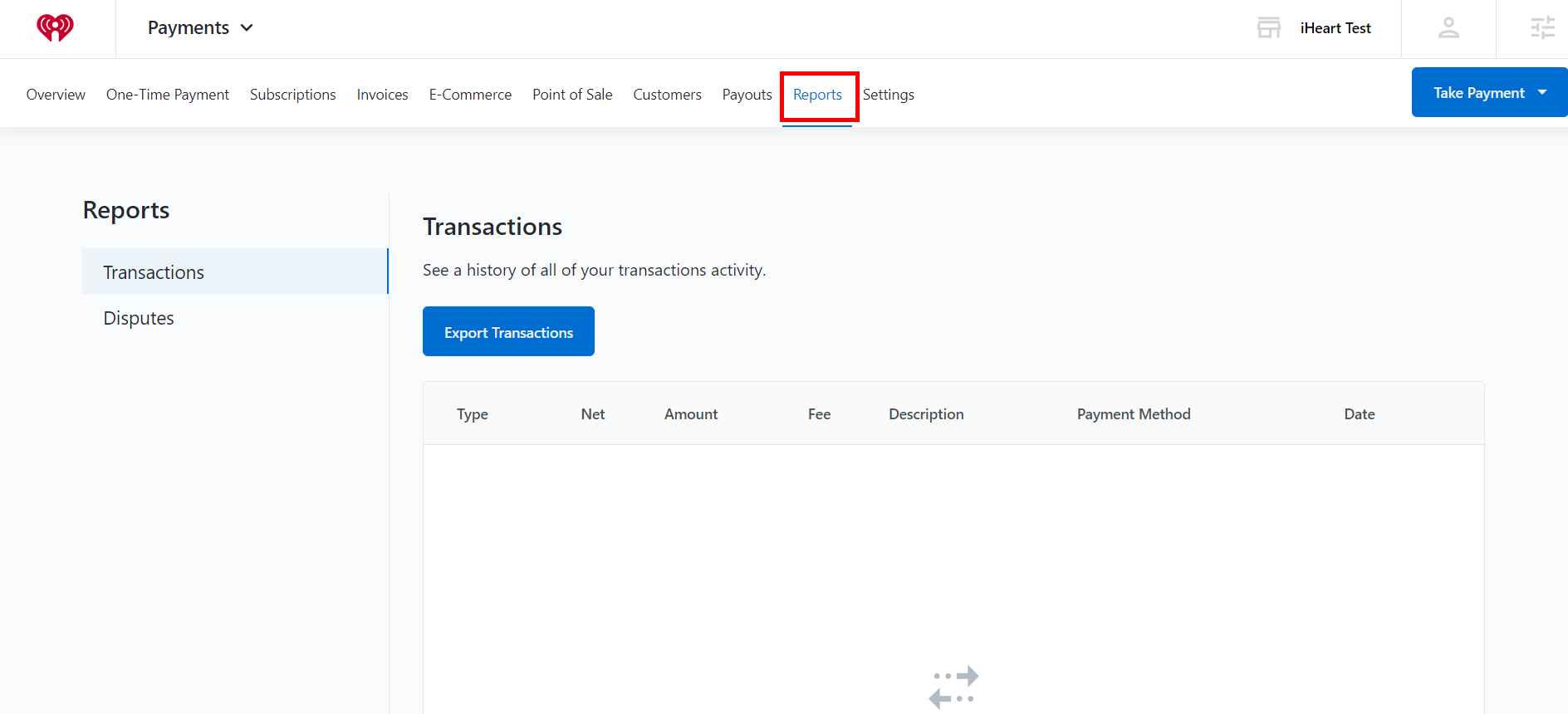Open the Take Payment dropdown arrow
The height and width of the screenshot is (714, 1568).
1542,92
